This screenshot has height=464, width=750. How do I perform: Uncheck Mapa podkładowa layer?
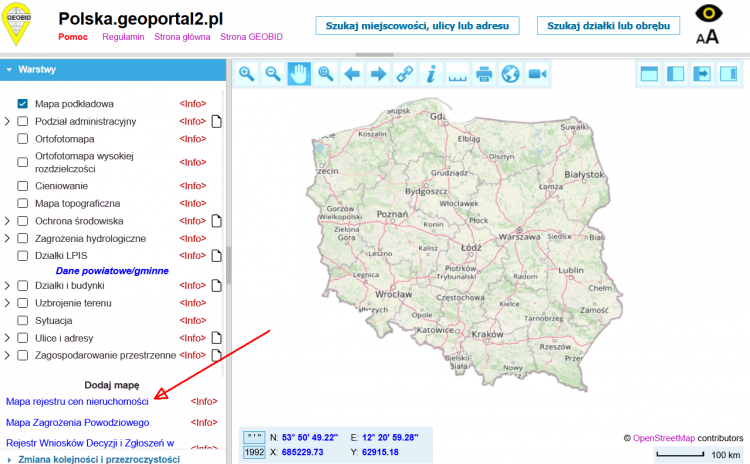(22, 104)
